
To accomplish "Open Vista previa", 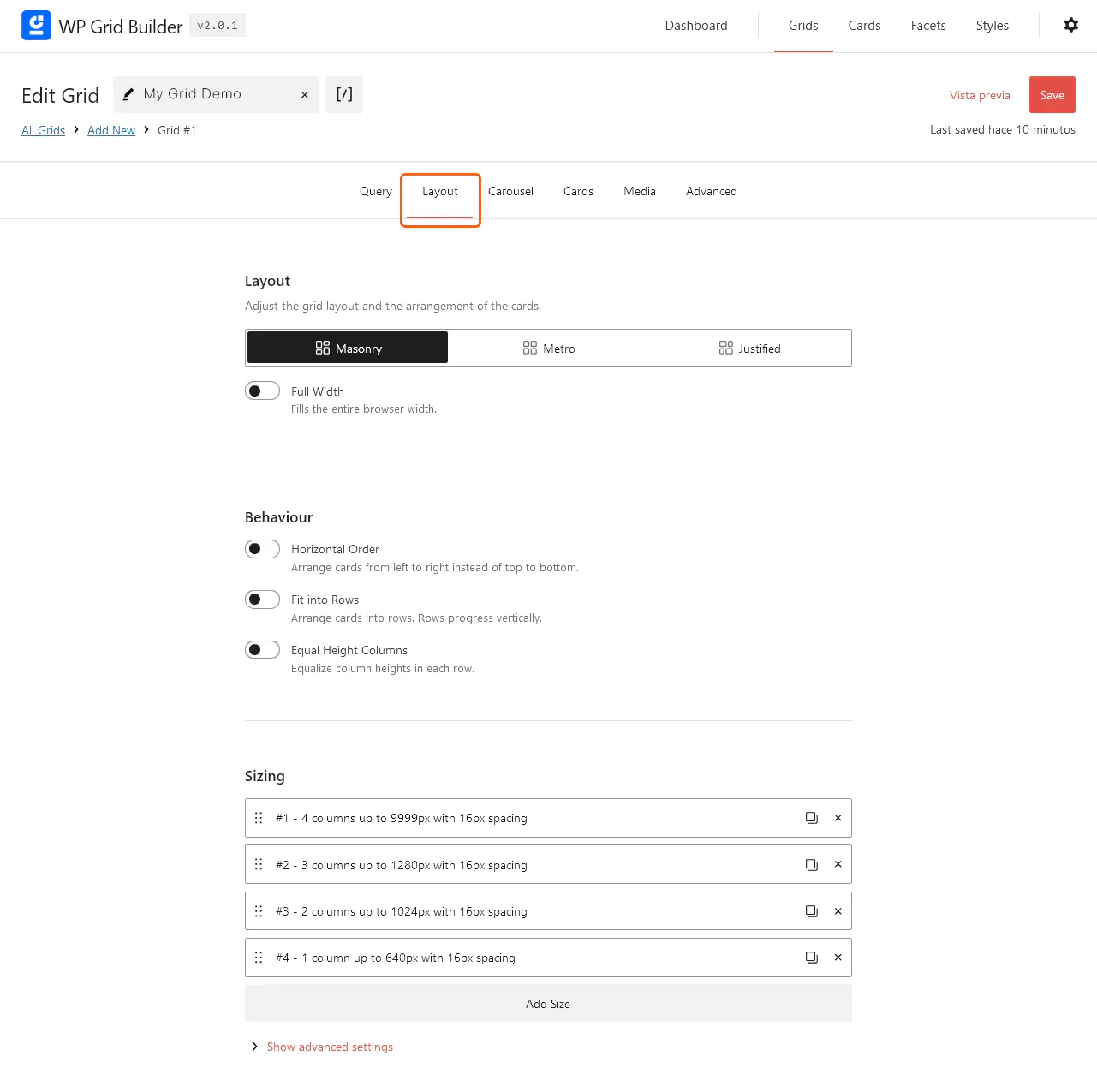I will point(979,94).
